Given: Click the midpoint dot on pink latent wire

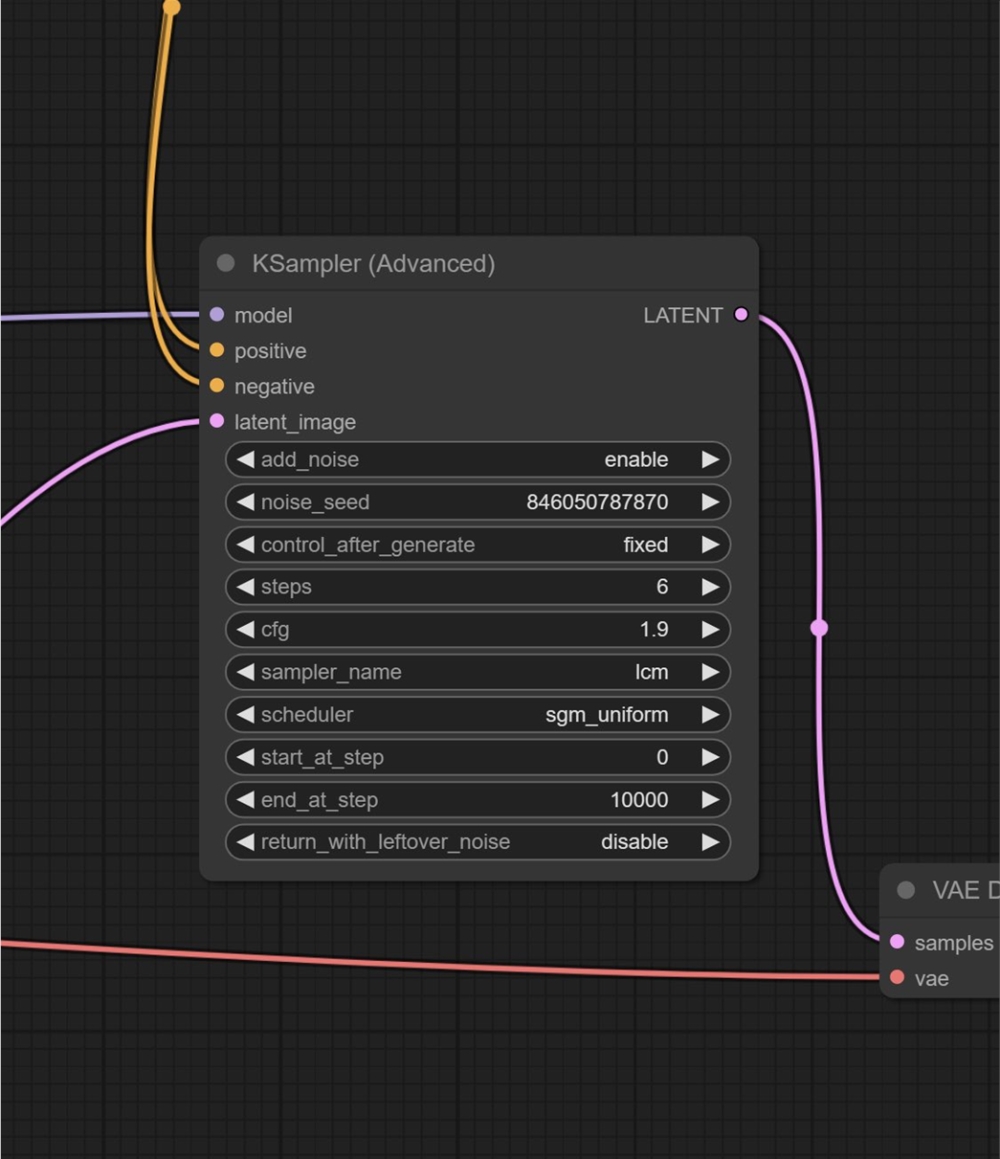Looking at the screenshot, I should point(819,628).
